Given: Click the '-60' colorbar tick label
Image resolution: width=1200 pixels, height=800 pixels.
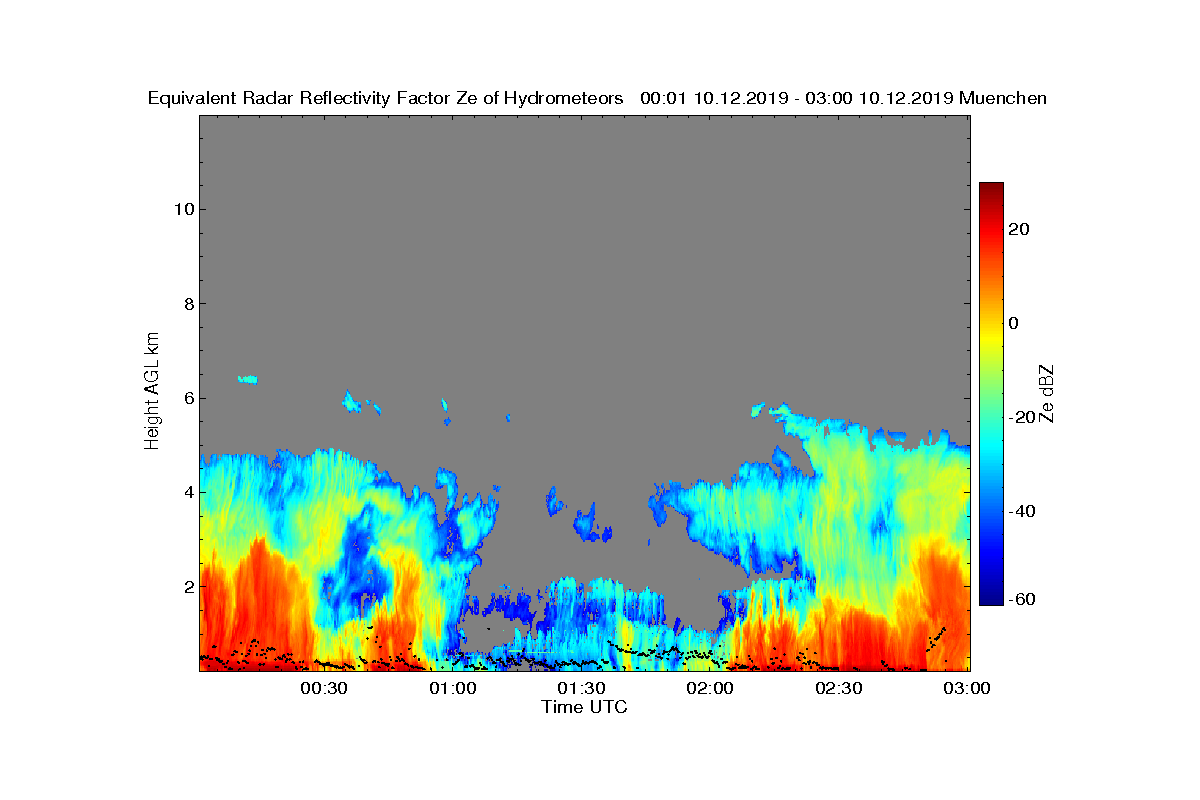Looking at the screenshot, I should [x=1023, y=599].
